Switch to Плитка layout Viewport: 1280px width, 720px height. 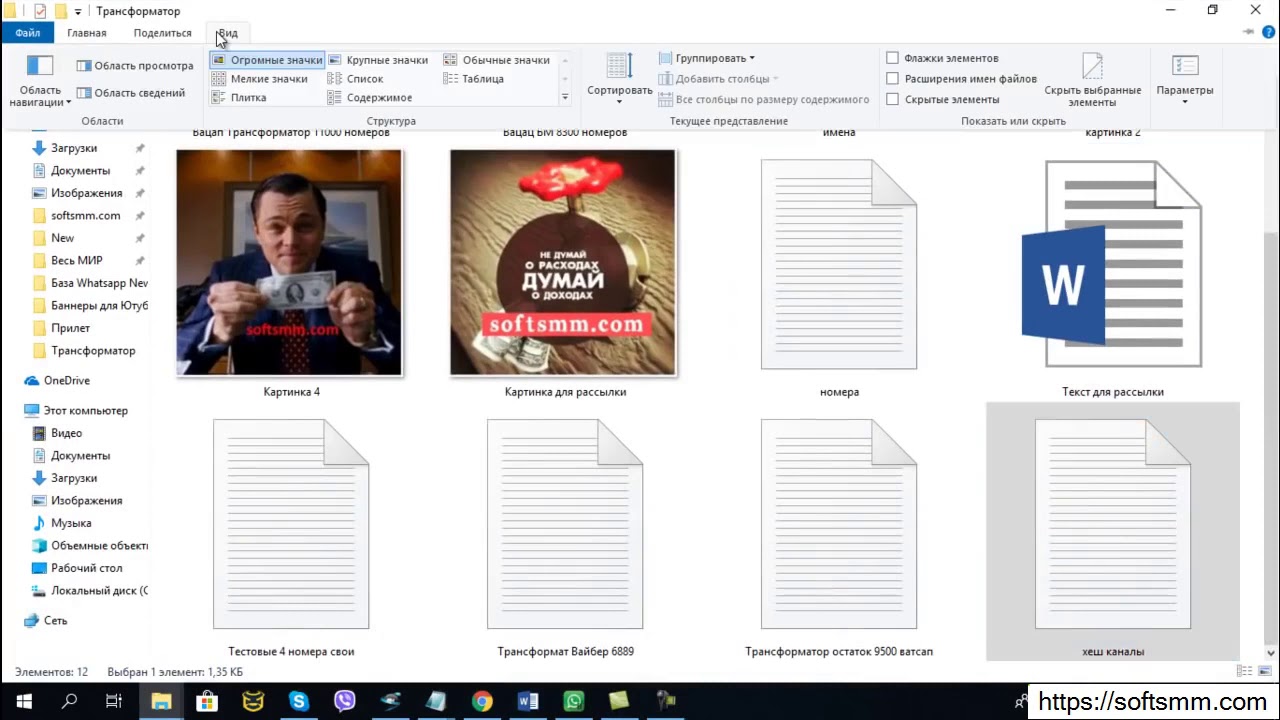(x=239, y=98)
